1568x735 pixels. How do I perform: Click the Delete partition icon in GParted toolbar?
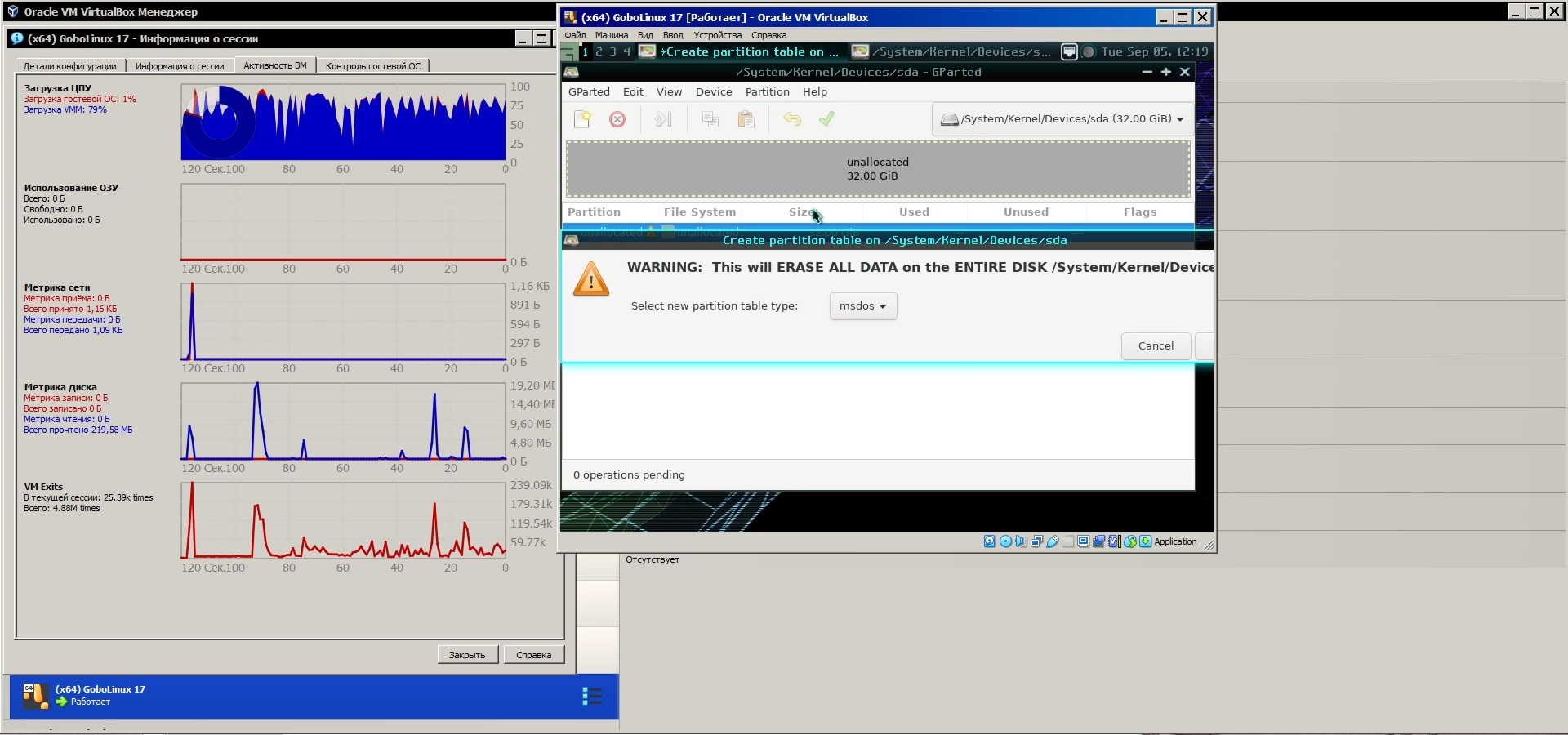point(617,119)
